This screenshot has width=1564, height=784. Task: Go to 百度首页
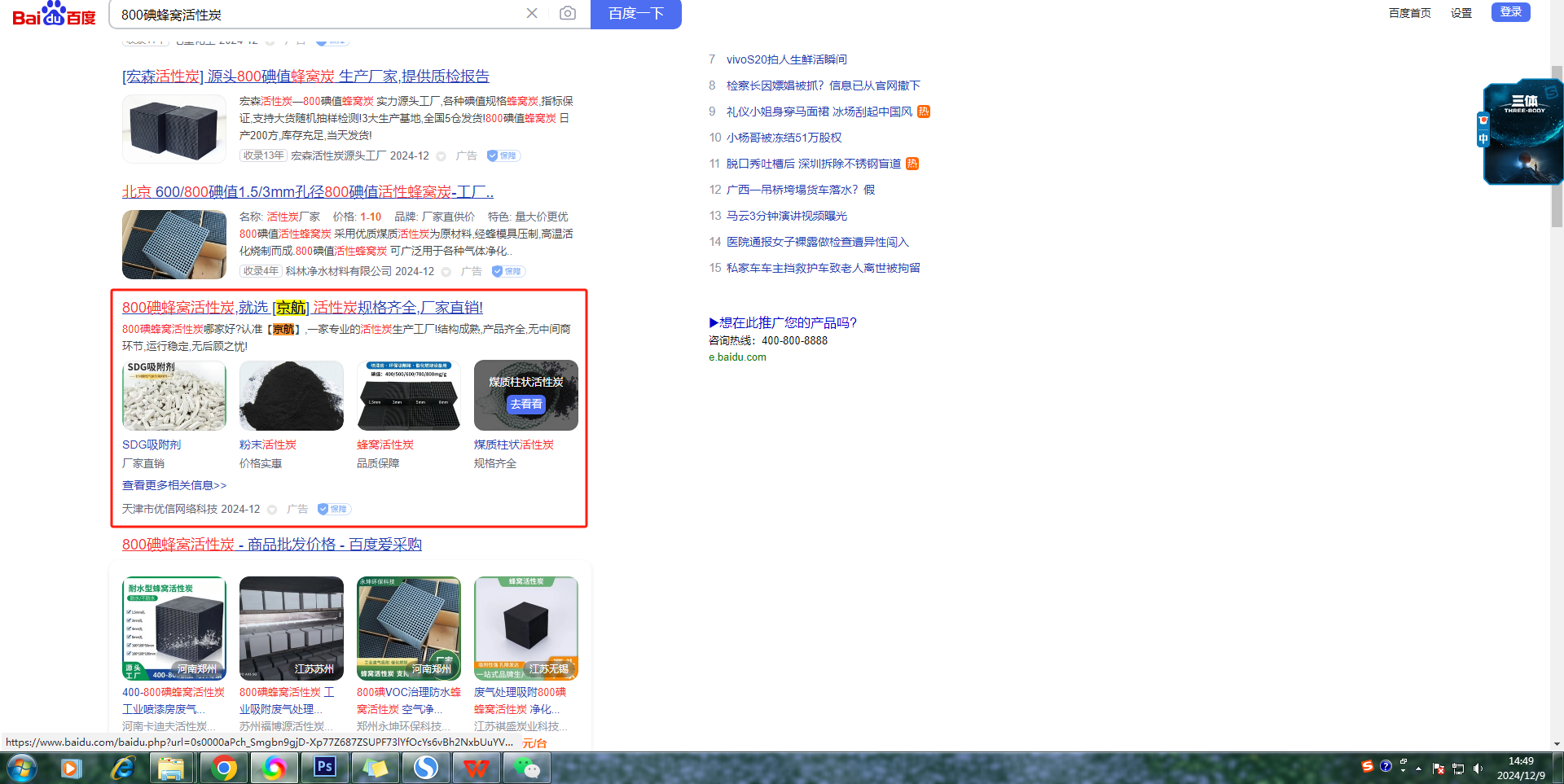coord(1409,13)
